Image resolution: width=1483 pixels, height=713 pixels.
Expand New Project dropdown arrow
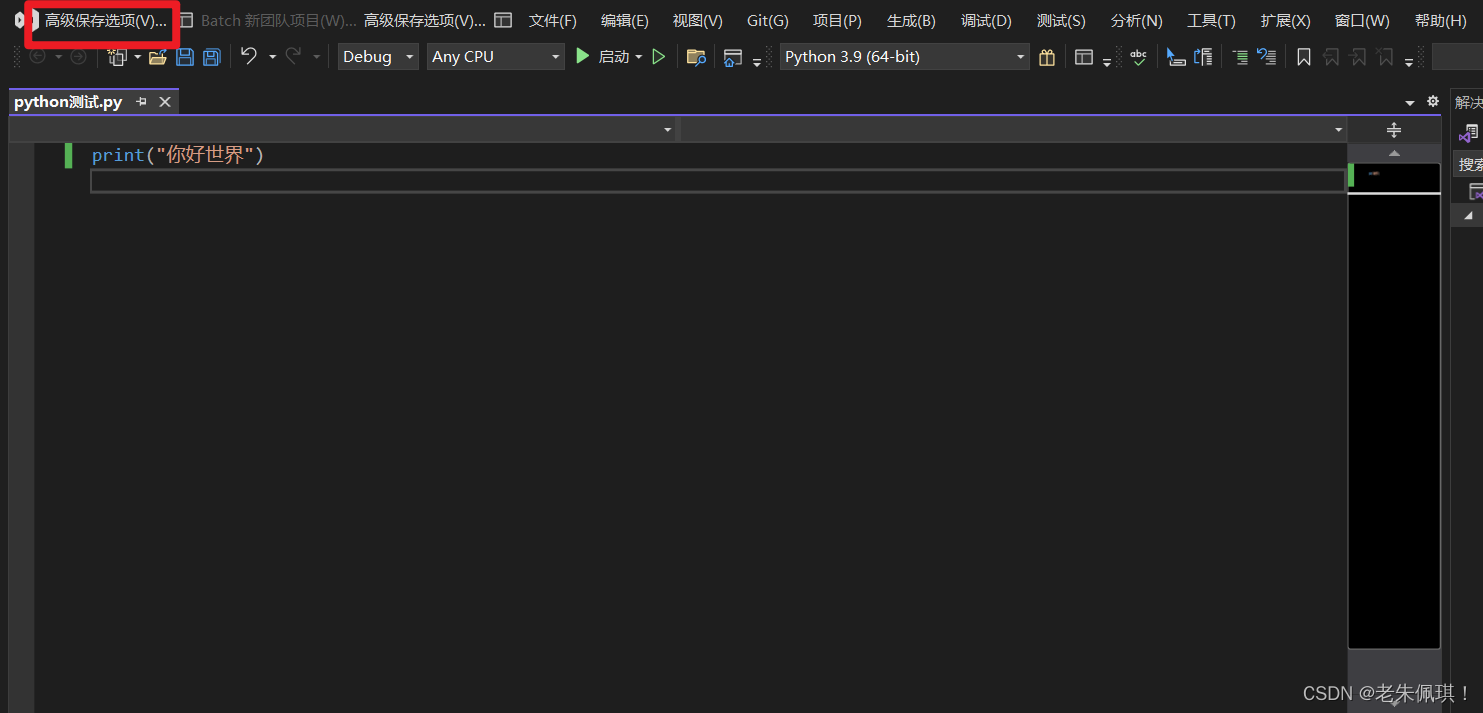click(x=138, y=57)
